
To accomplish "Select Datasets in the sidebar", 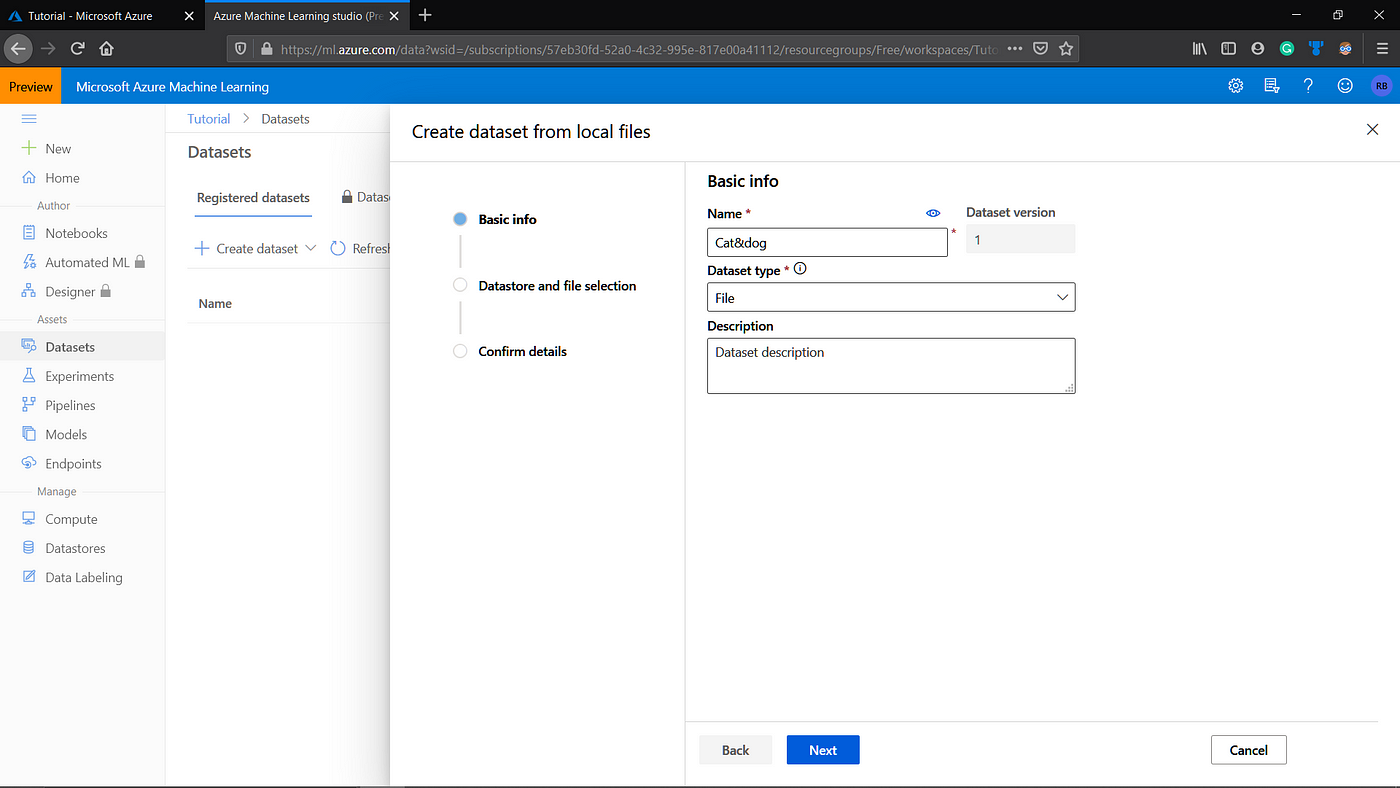I will [x=70, y=347].
